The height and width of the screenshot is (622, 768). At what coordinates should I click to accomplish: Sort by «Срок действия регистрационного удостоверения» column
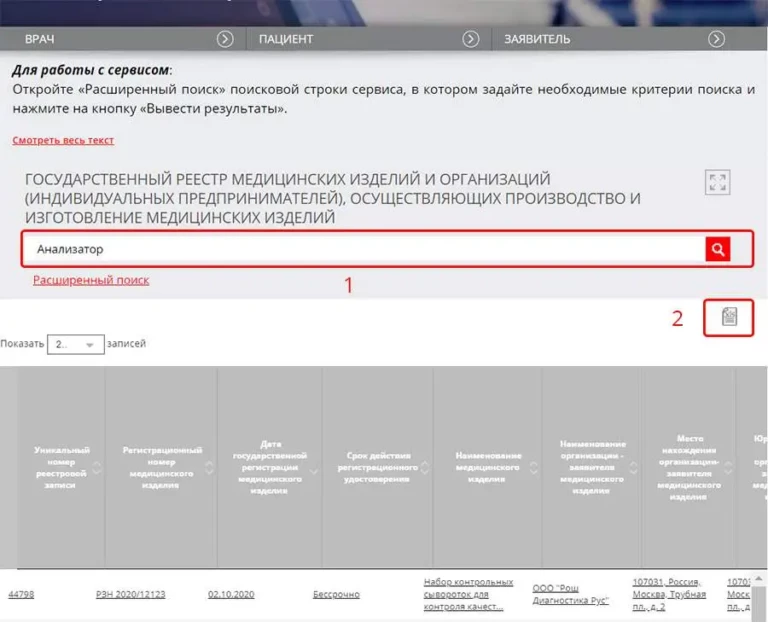click(x=425, y=468)
